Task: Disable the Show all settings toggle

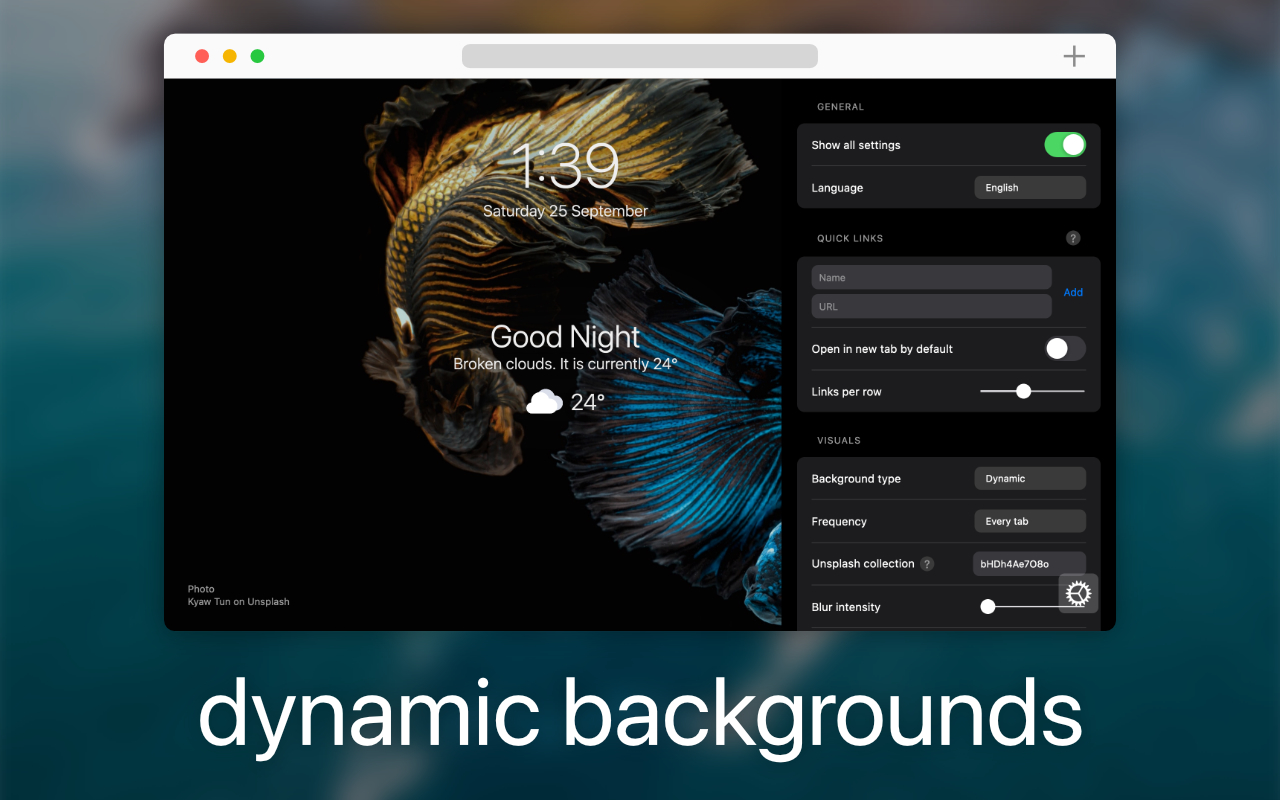Action: pos(1065,144)
